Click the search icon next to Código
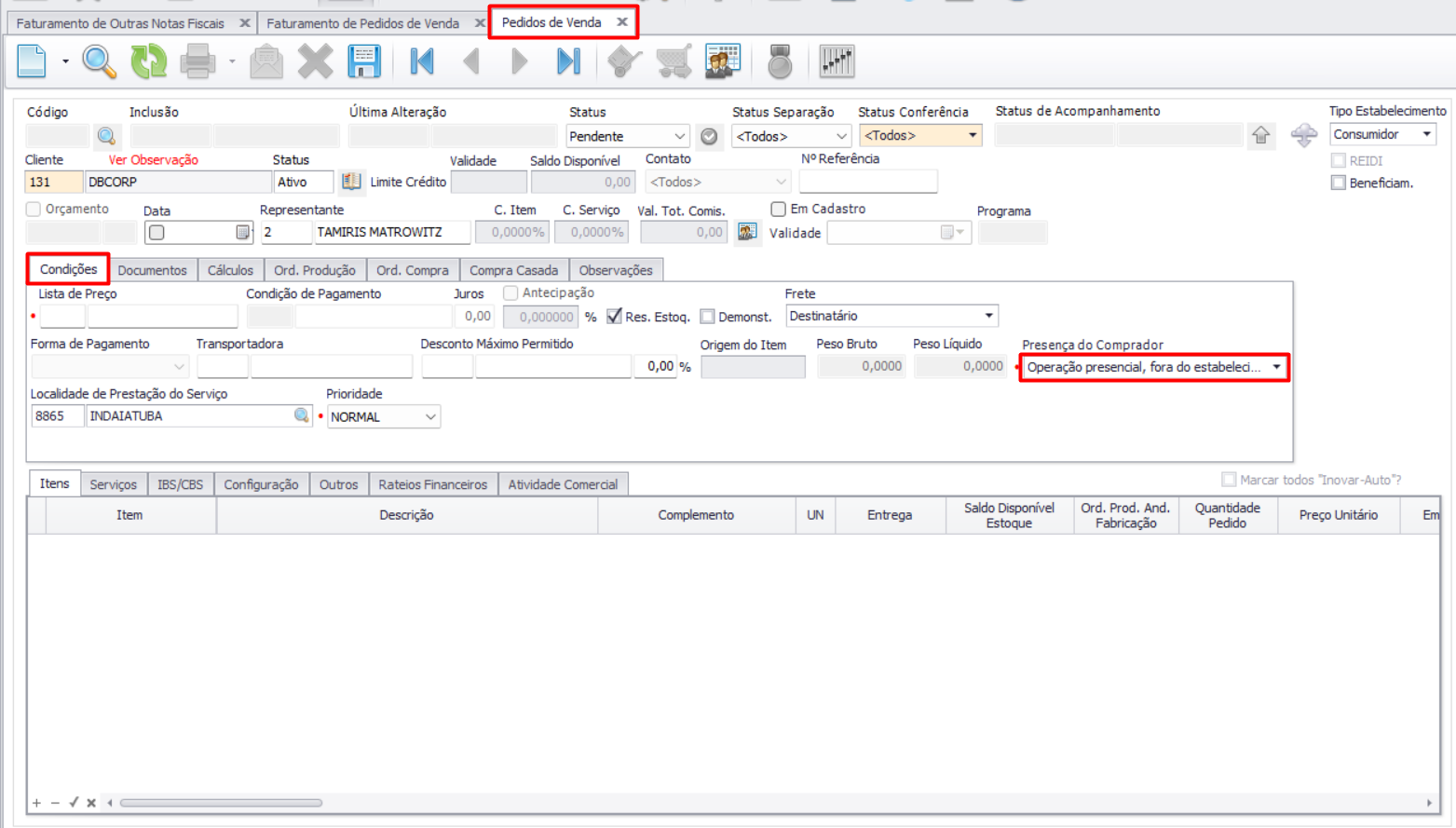 (106, 137)
